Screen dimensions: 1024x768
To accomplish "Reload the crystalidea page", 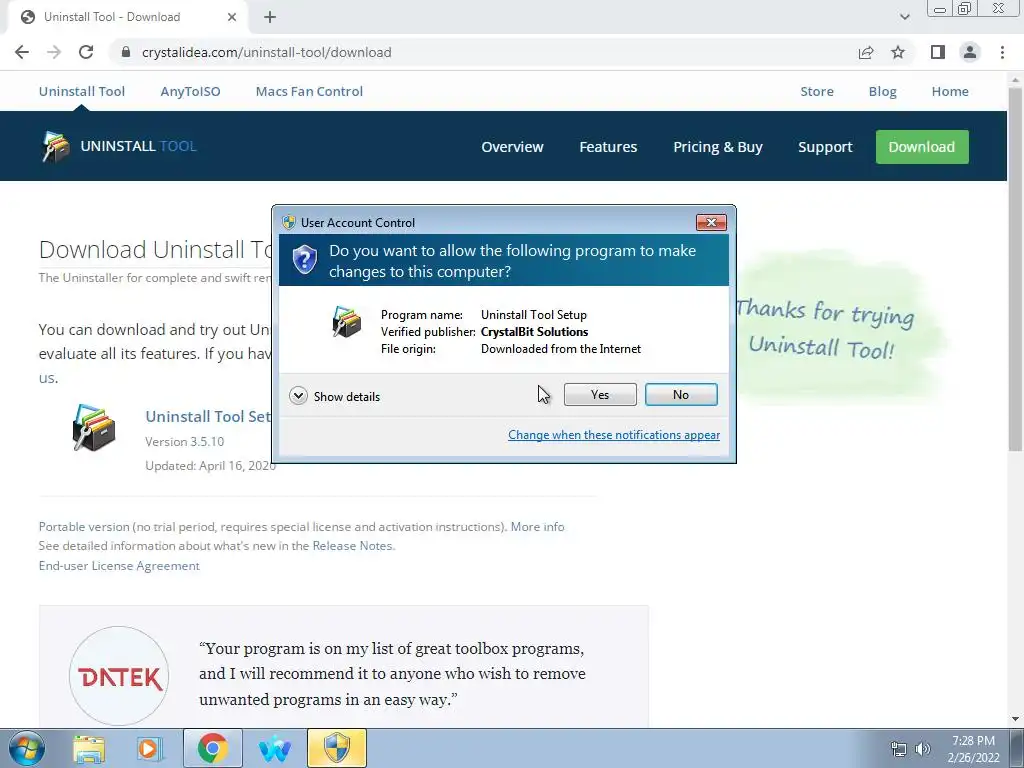I will pos(86,52).
